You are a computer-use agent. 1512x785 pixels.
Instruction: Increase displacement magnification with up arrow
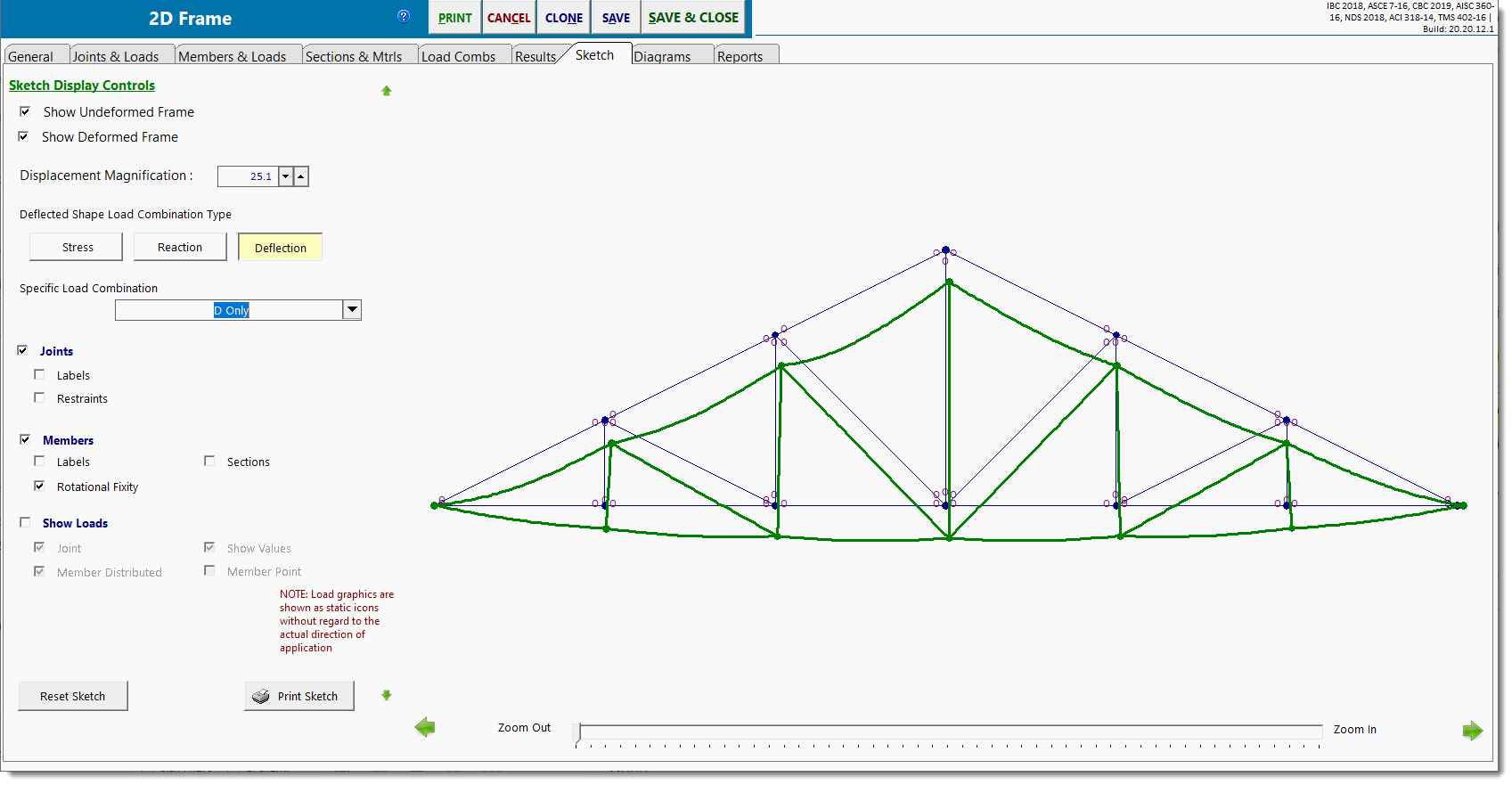click(301, 176)
